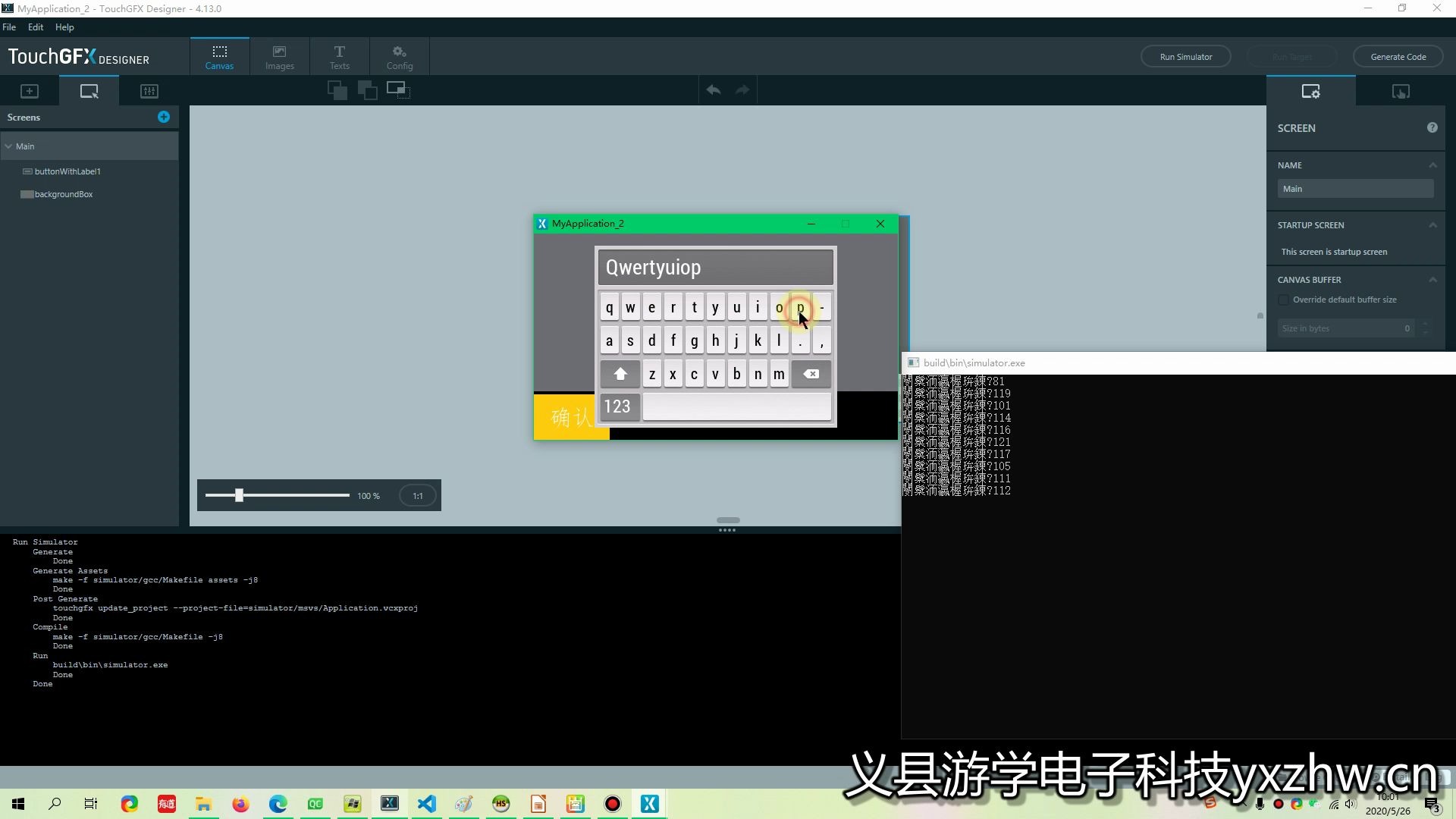Enable Override default buffer size checkbox
Screen dimensions: 1456x819
[1284, 300]
